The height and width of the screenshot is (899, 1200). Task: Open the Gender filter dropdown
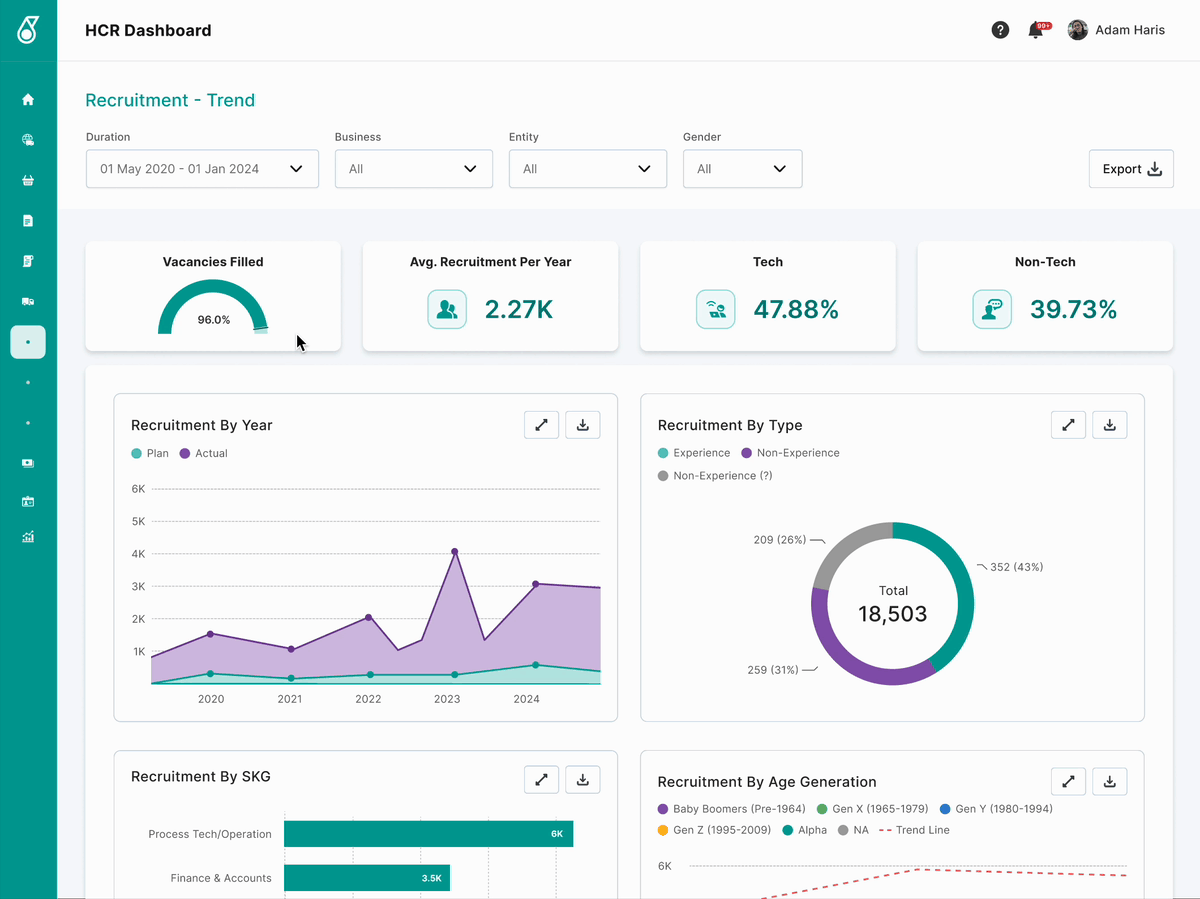point(742,169)
